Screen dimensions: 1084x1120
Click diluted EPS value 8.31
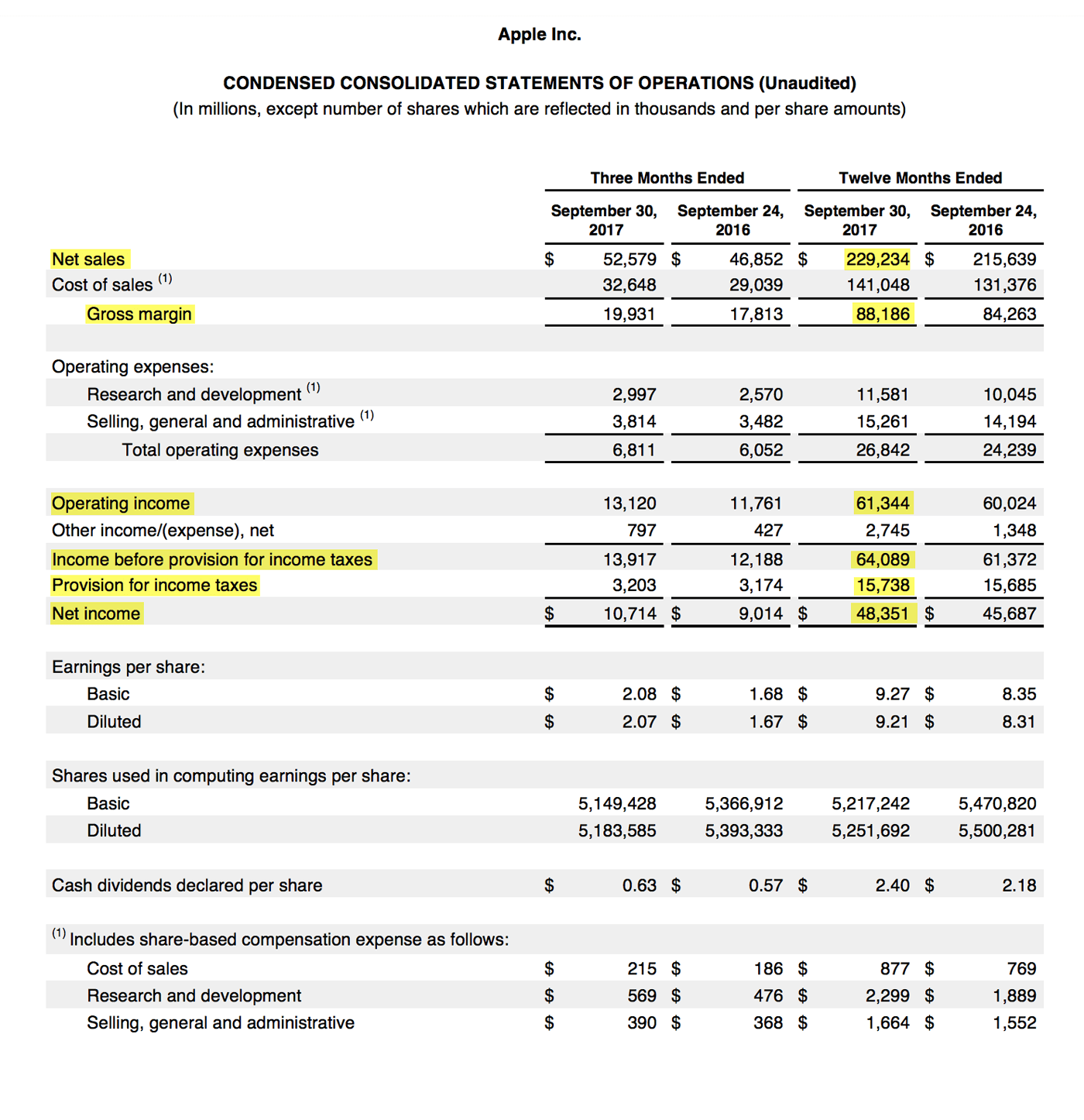pyautogui.click(x=1019, y=722)
